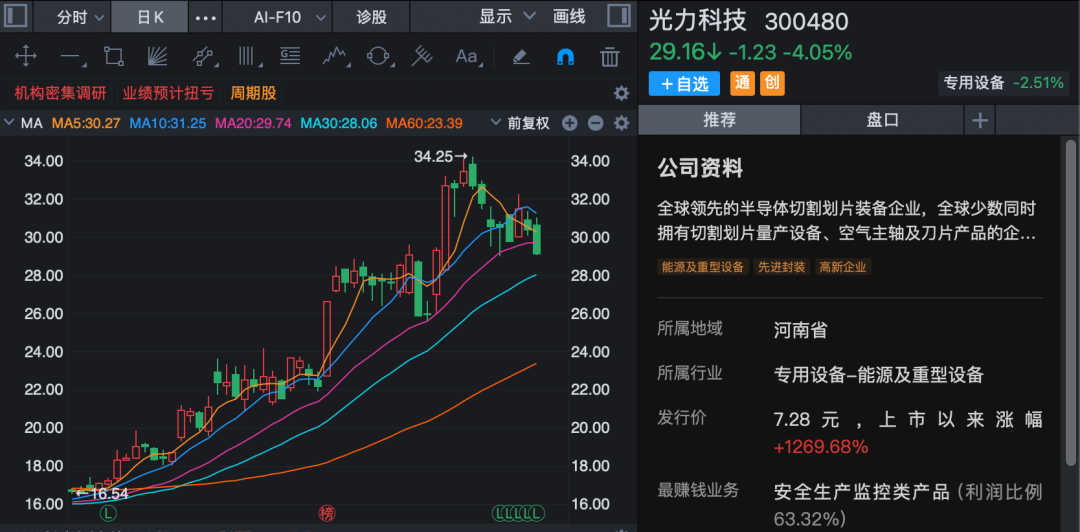
Task: Choose the fan lines drawing tool
Action: point(158,56)
